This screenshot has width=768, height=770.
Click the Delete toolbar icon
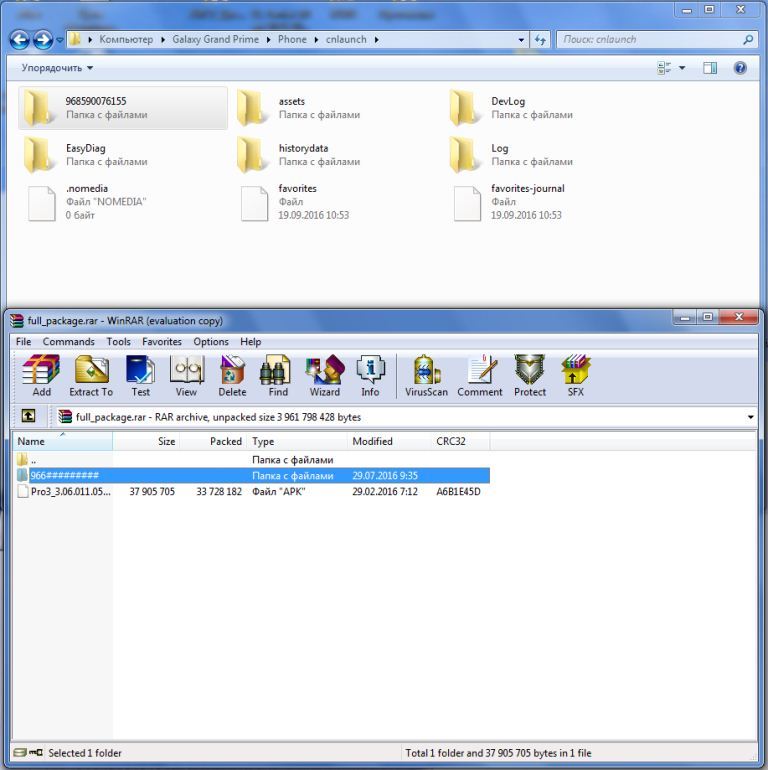coord(232,375)
